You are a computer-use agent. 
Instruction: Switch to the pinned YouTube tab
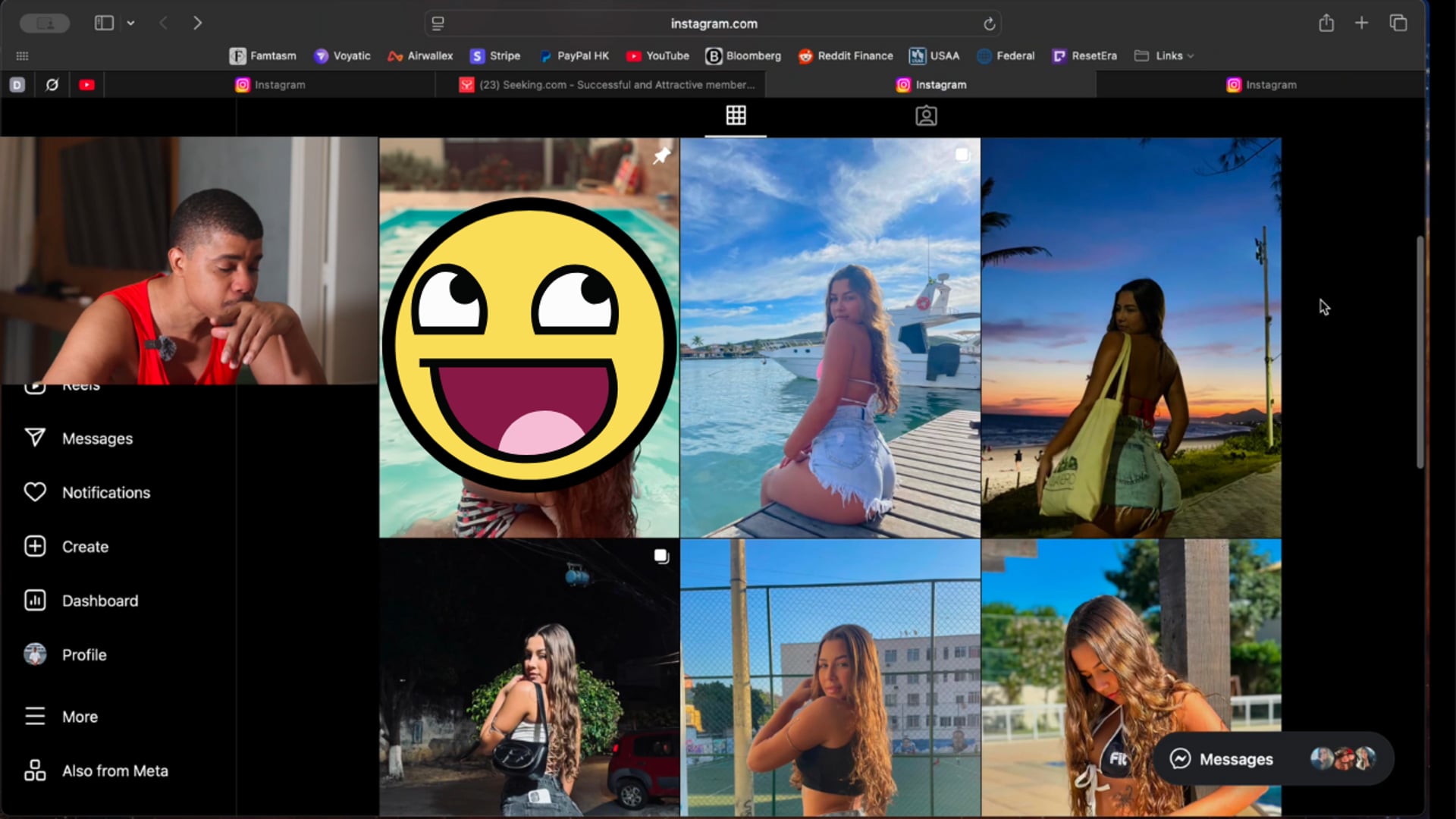pos(86,84)
